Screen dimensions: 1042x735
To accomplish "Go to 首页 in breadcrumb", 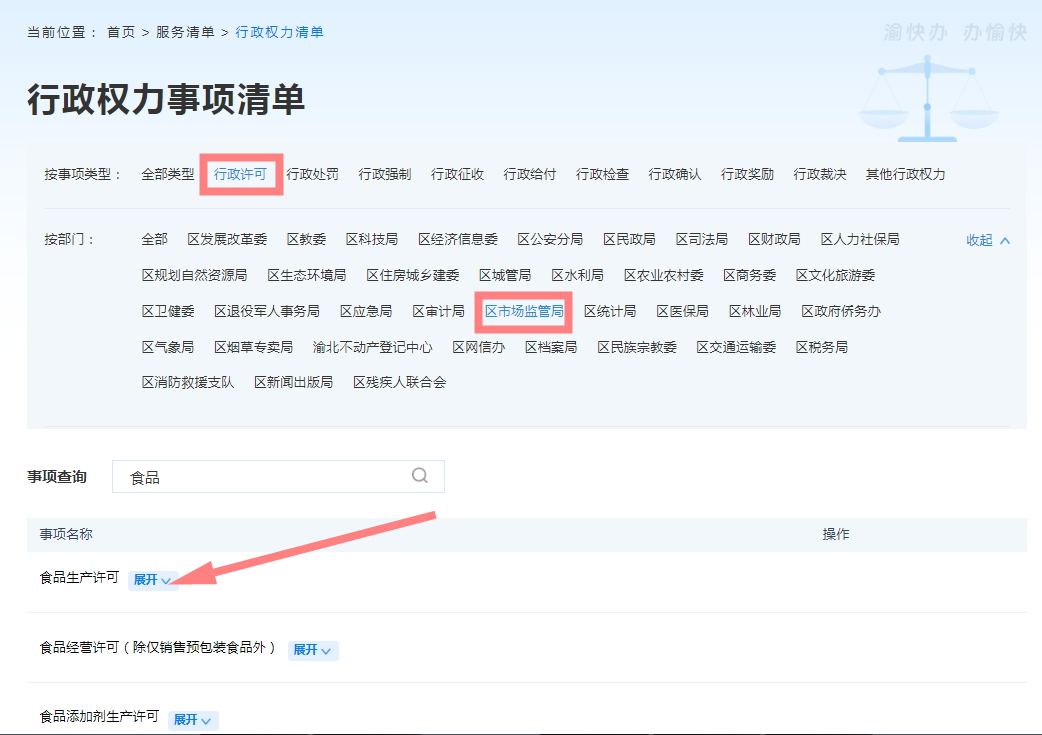I will coord(121,32).
